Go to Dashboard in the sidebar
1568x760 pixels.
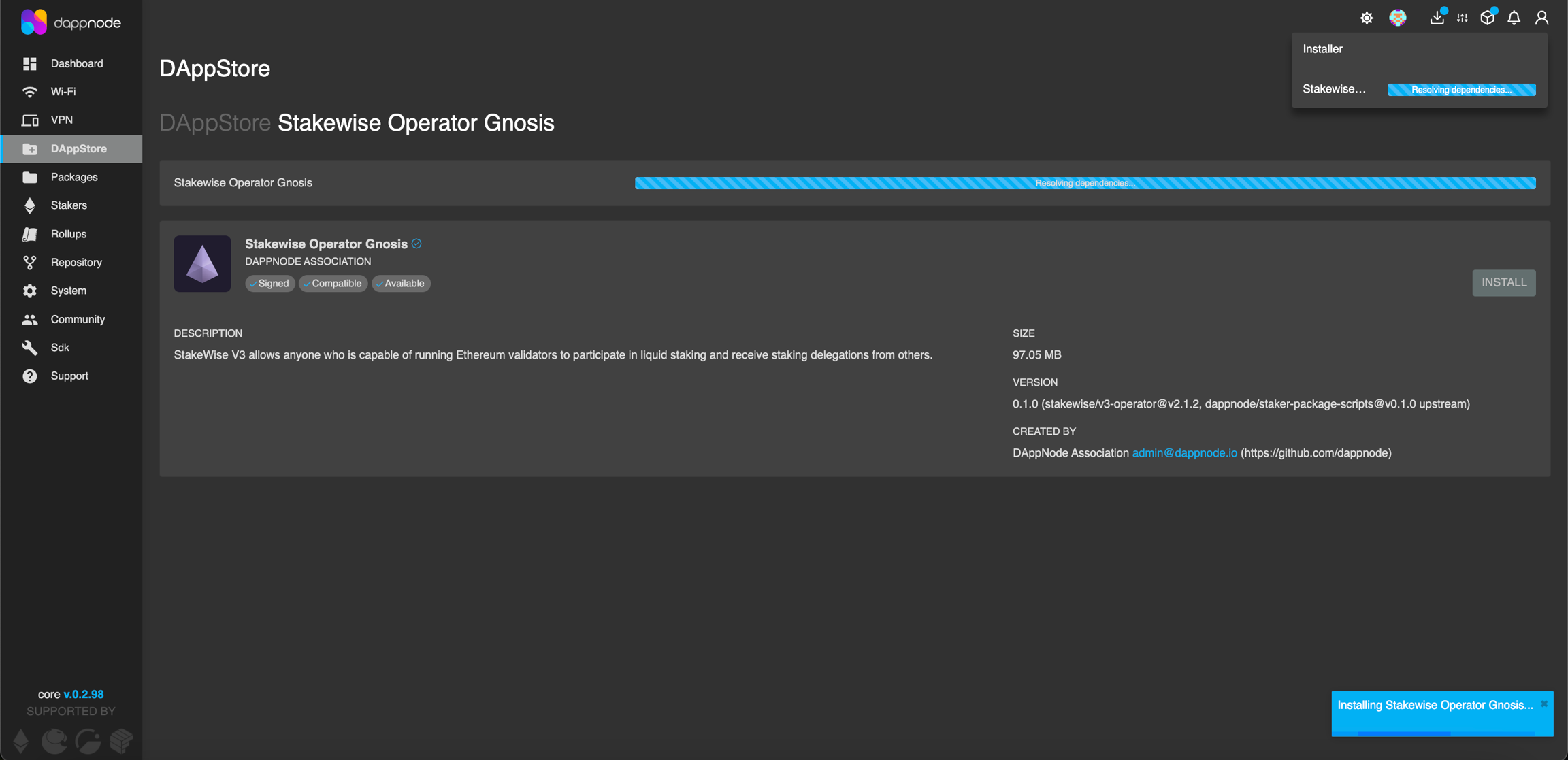coord(76,63)
